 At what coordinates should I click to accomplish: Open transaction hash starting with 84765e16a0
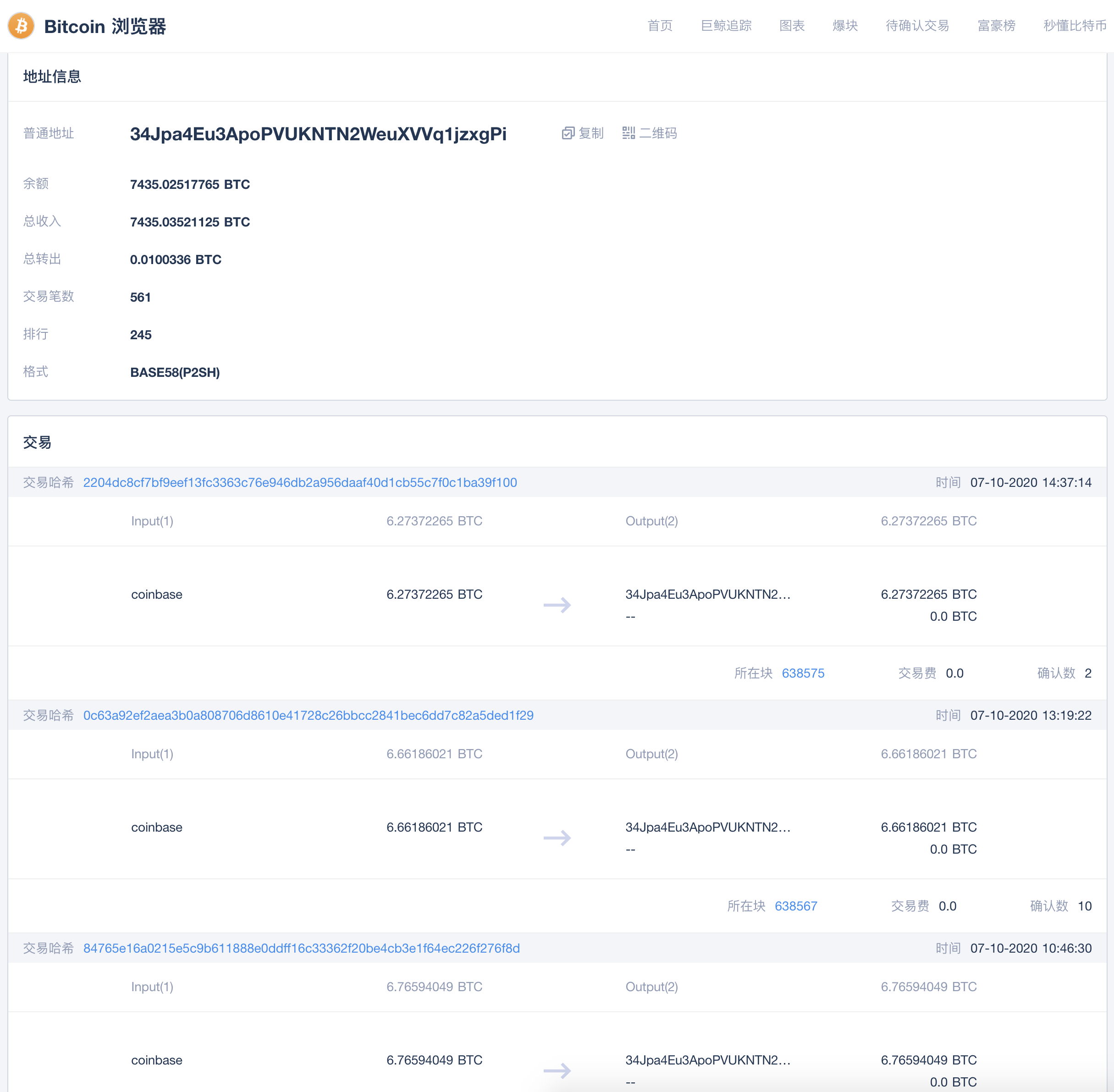pyautogui.click(x=302, y=948)
